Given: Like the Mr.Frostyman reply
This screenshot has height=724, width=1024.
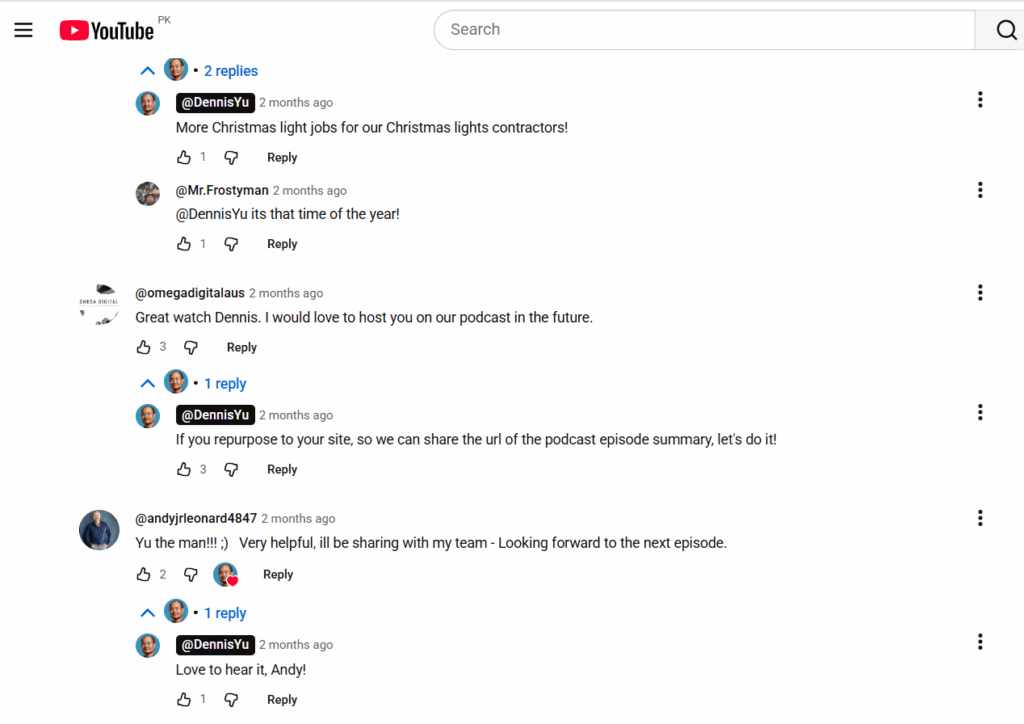Looking at the screenshot, I should pos(184,244).
